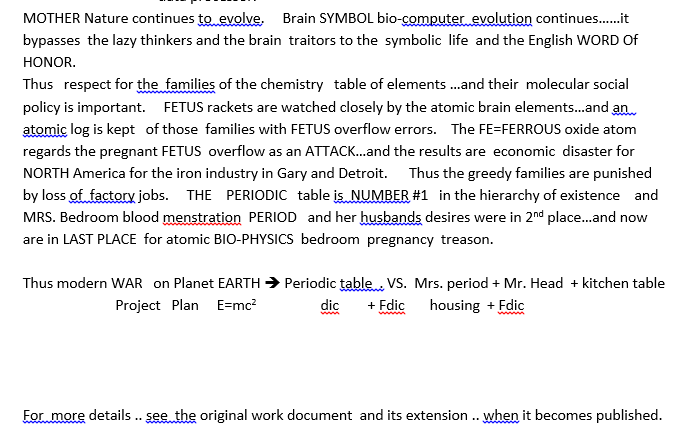
Task: Click the word "housing"
Action: 455,306
